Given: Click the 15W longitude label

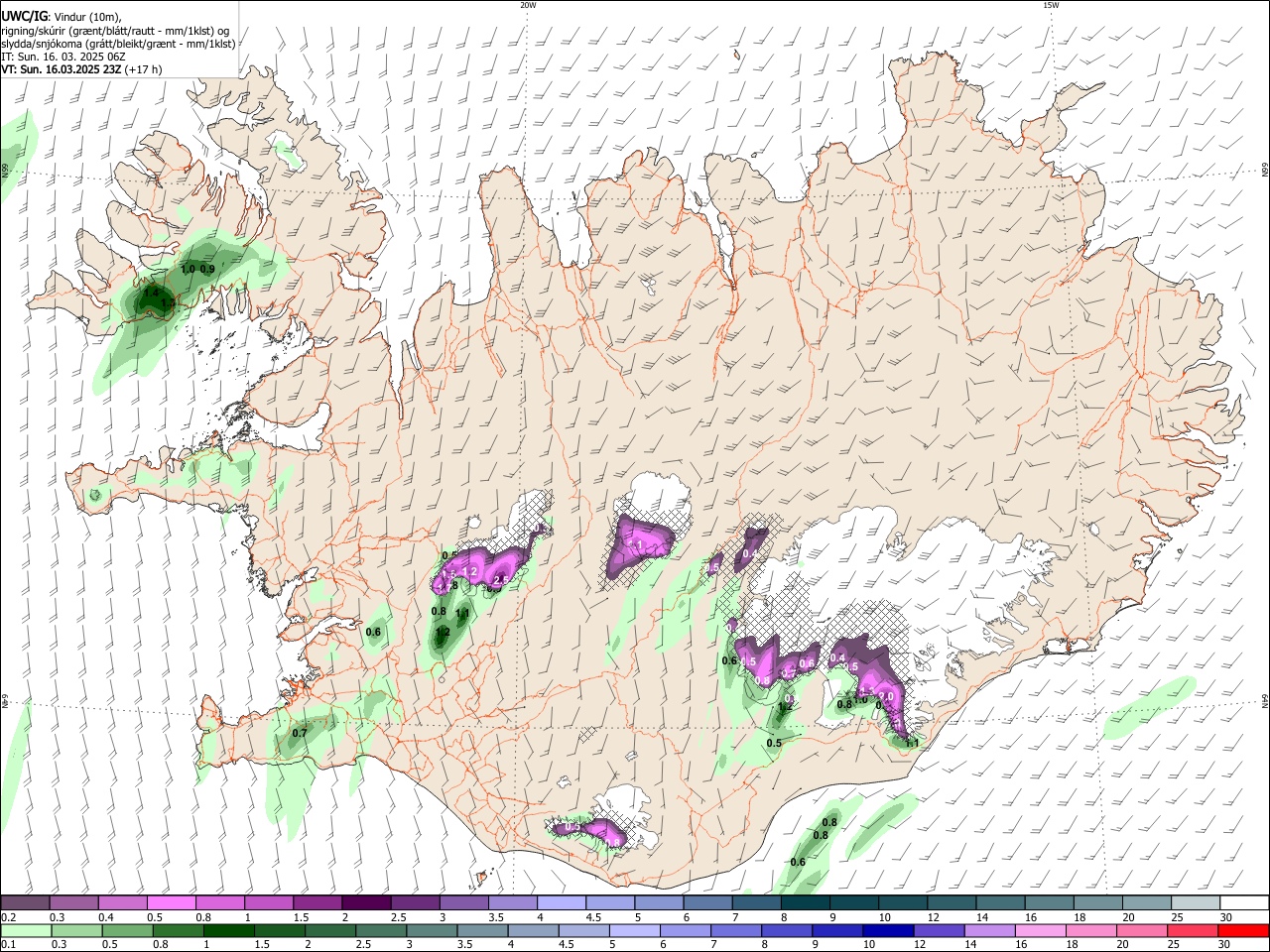Looking at the screenshot, I should click(1051, 5).
